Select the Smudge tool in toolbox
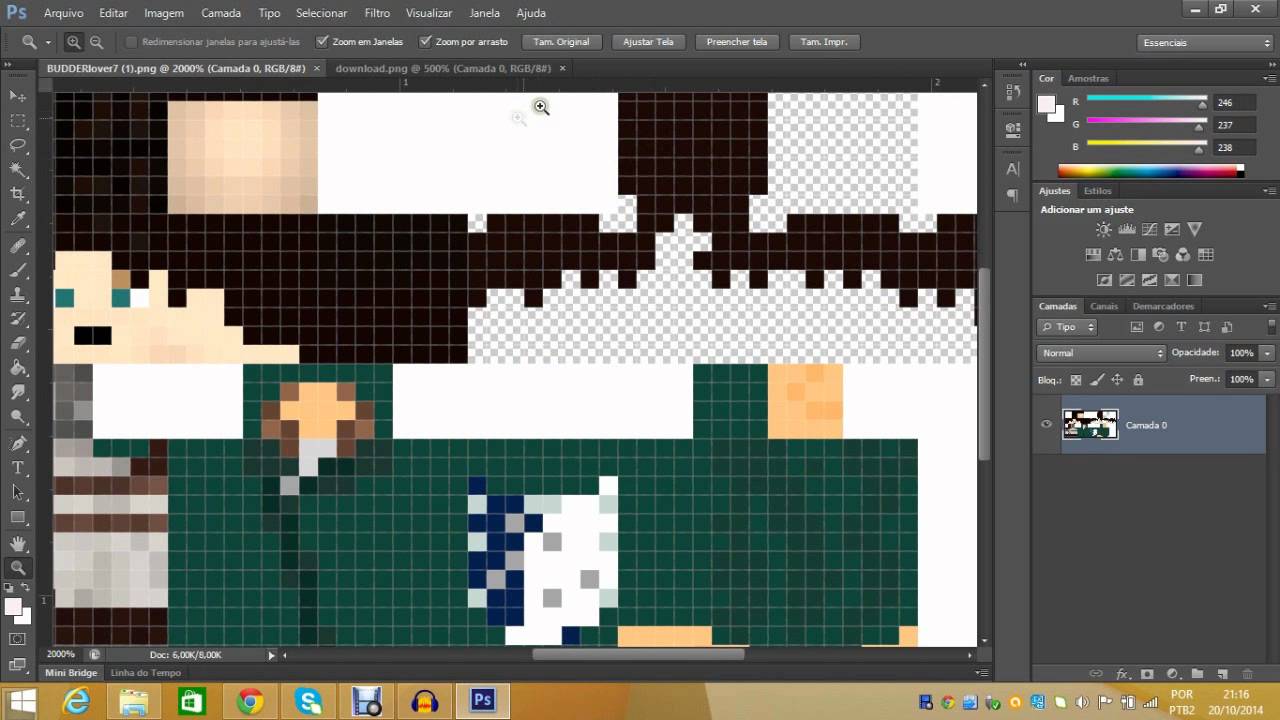 [x=18, y=394]
